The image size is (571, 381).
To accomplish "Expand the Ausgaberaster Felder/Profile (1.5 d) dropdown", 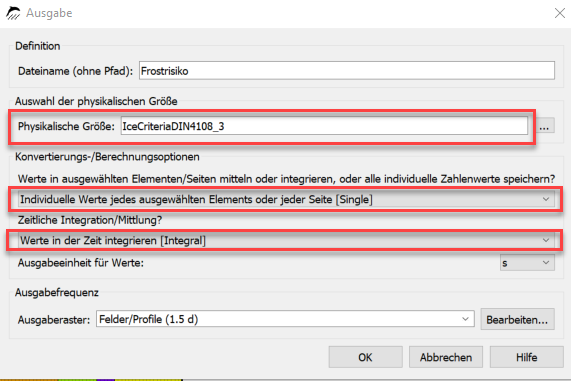I will coord(285,319).
